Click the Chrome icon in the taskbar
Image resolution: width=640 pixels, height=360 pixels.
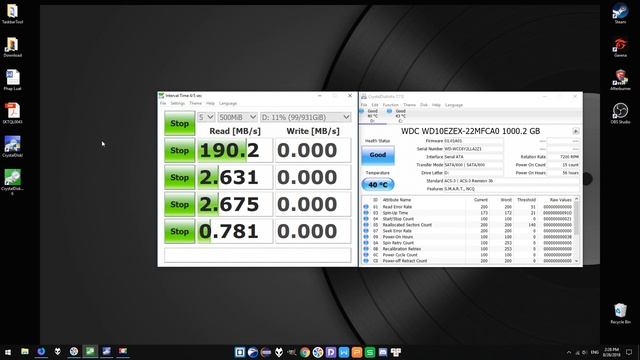(304, 352)
